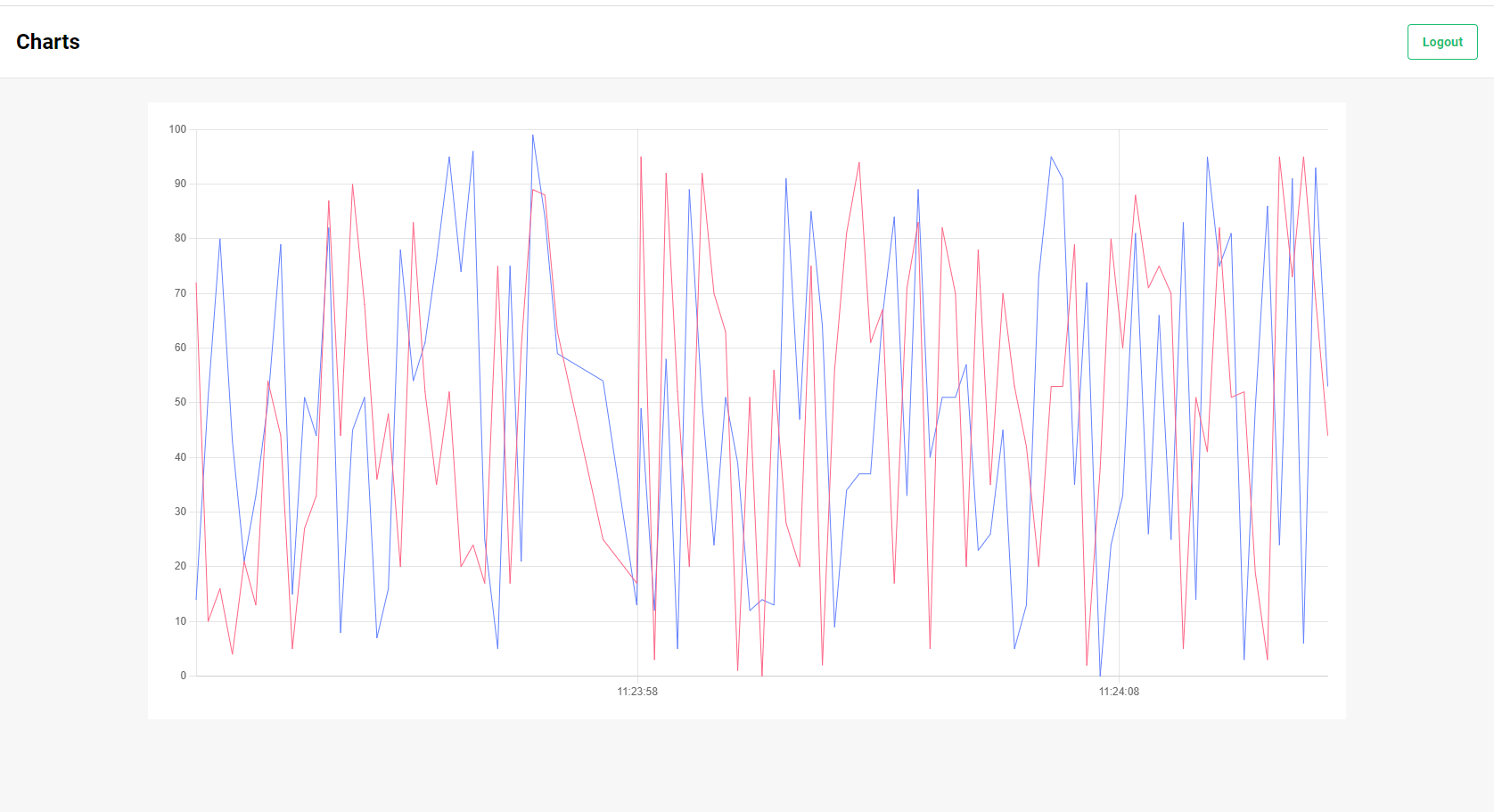The width and height of the screenshot is (1494, 812).
Task: Click the highest blue peak near 99
Action: coord(534,135)
